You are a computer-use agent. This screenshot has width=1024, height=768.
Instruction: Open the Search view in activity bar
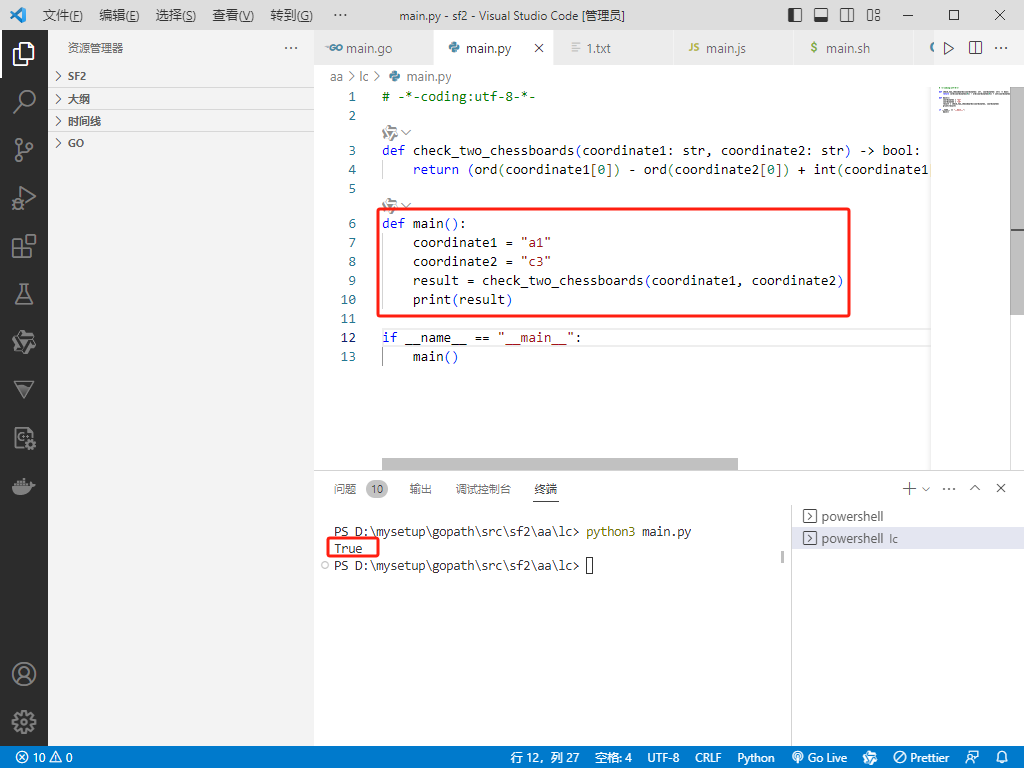(x=24, y=102)
